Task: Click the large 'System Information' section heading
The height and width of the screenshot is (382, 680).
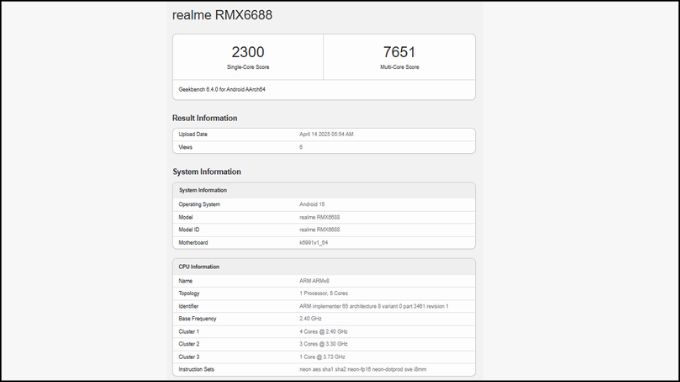Action: pos(206,172)
